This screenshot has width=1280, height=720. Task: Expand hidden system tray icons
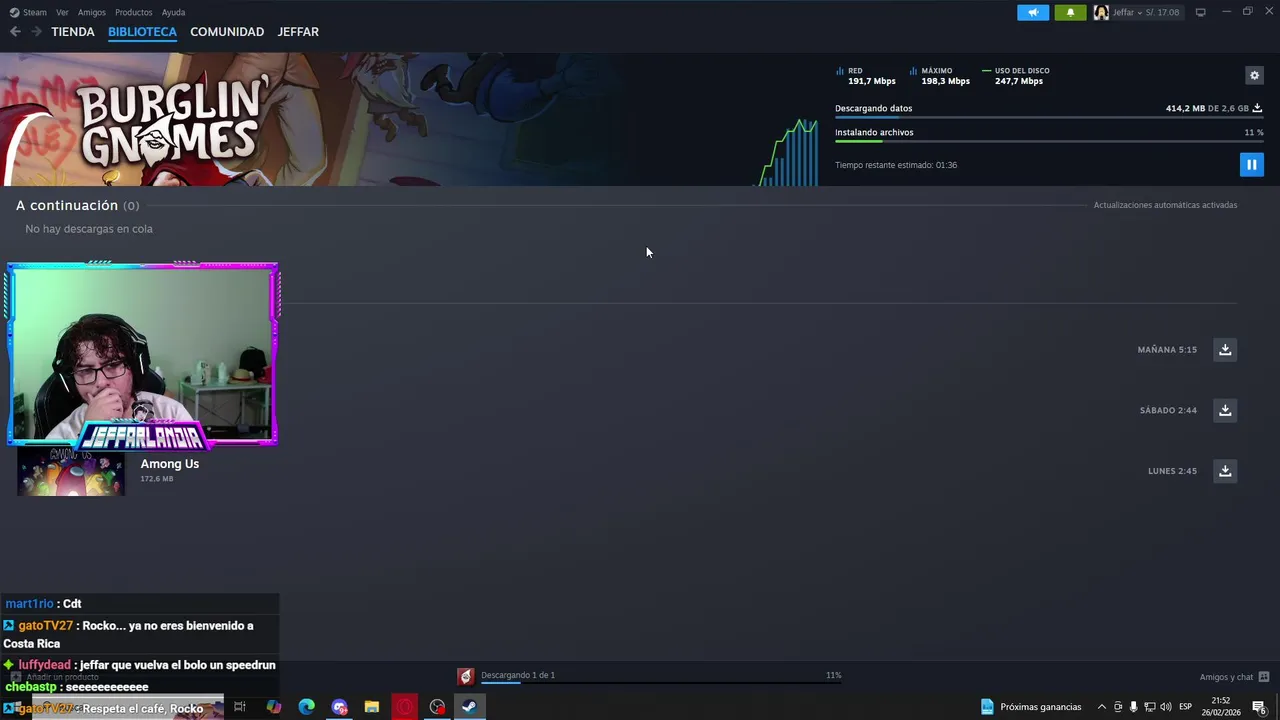(1102, 707)
